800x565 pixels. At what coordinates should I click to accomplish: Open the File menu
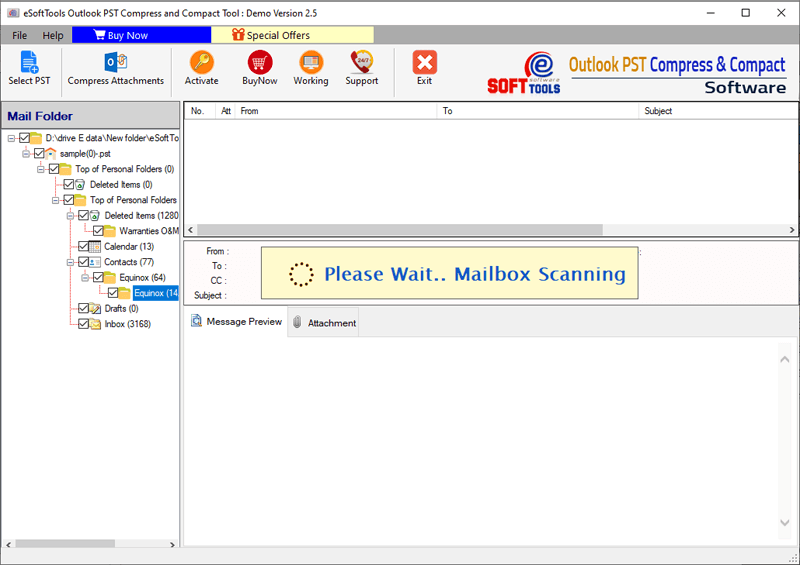pyautogui.click(x=19, y=35)
